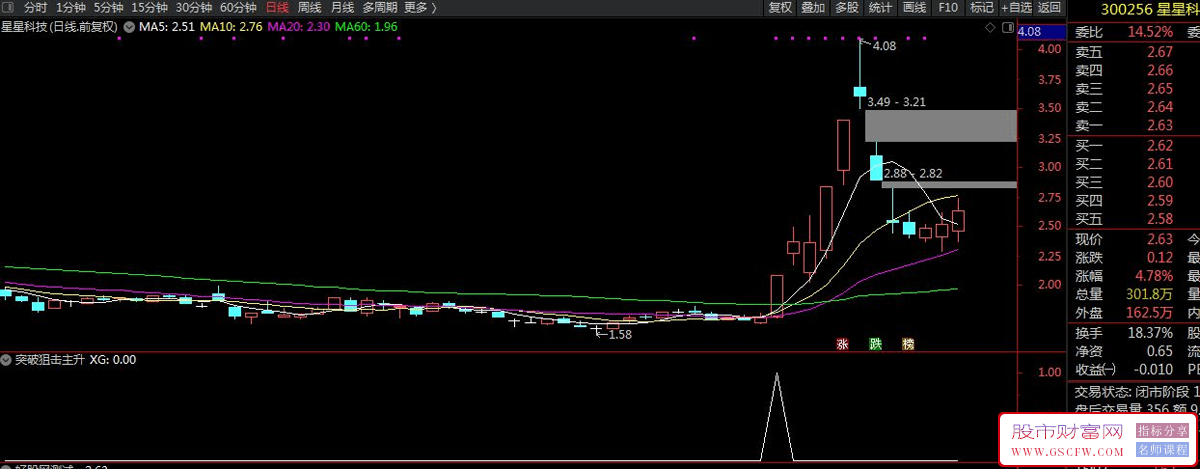Click the 返回 back button
This screenshot has height=469, width=1200.
coord(1049,7)
